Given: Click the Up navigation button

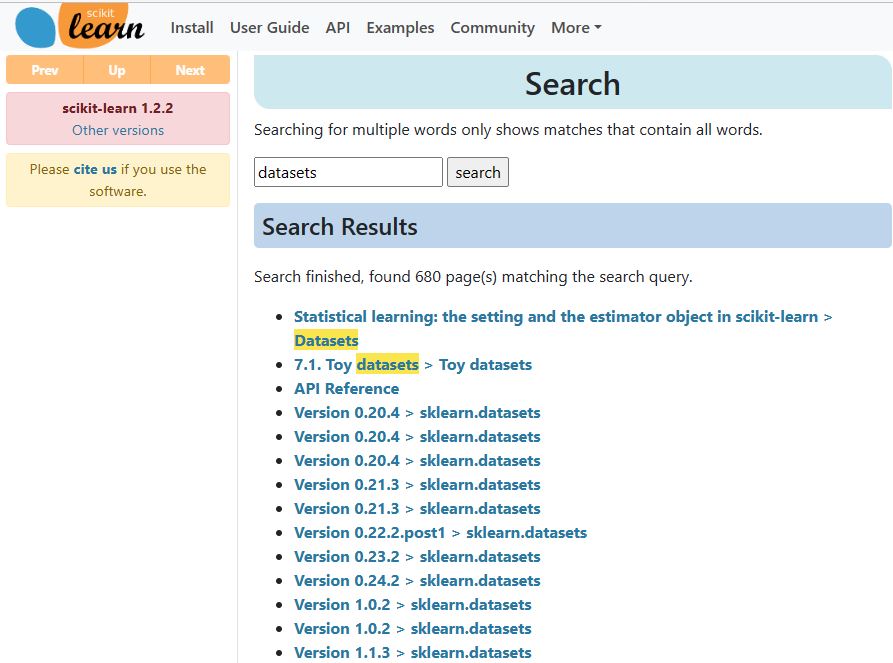Looking at the screenshot, I should pyautogui.click(x=117, y=70).
